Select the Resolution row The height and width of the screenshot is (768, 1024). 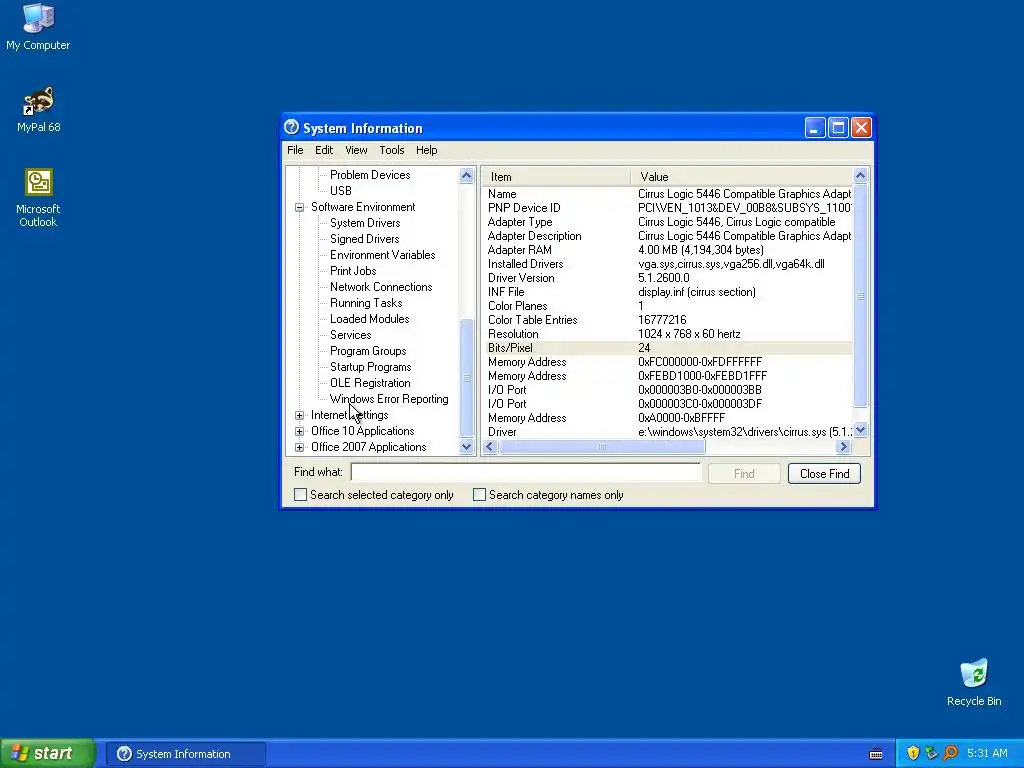[x=667, y=334]
